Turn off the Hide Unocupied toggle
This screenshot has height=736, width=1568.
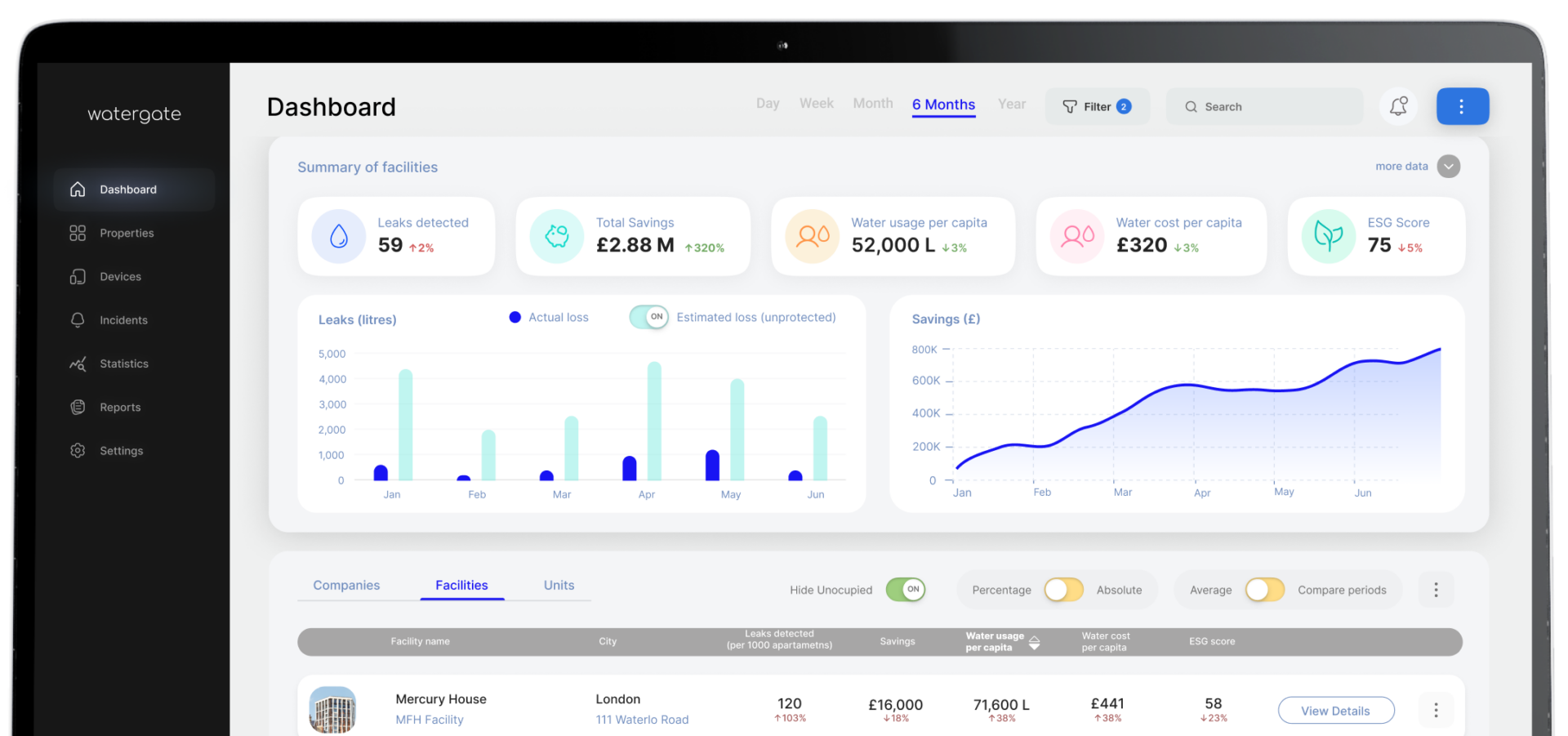coord(905,590)
